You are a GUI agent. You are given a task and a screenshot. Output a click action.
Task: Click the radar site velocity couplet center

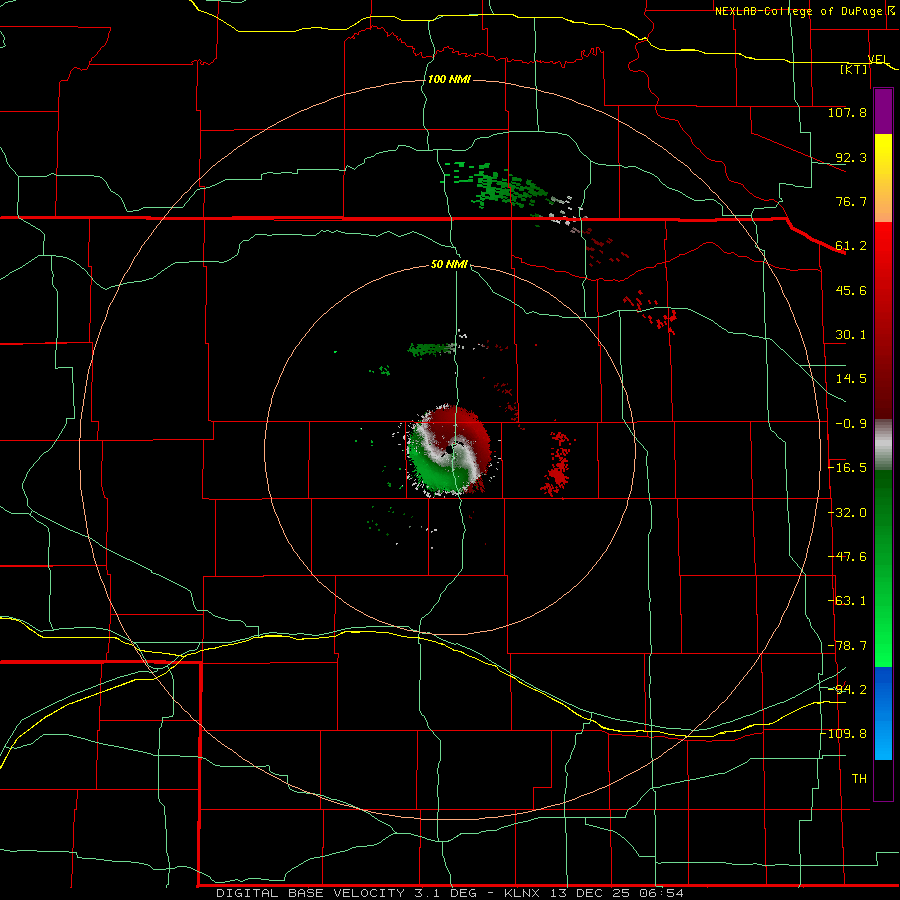click(x=450, y=451)
